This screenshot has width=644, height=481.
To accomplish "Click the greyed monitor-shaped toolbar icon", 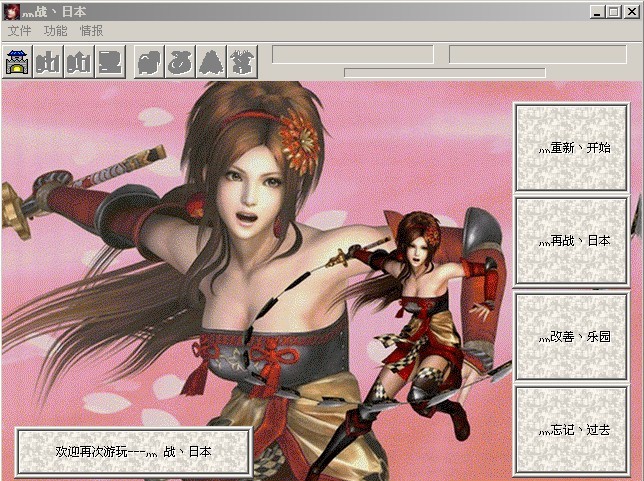I will coord(110,62).
